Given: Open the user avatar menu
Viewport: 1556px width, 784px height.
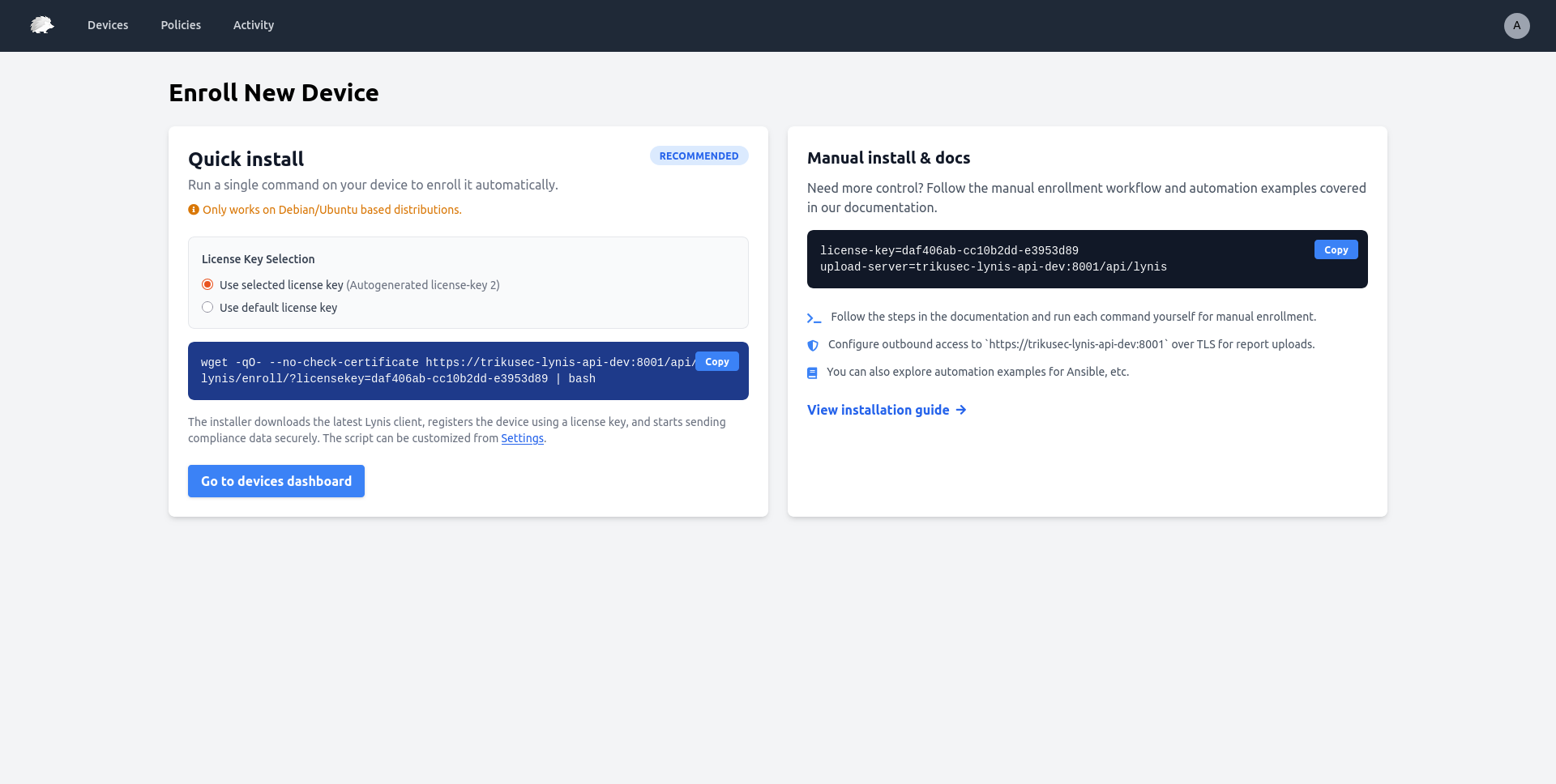Looking at the screenshot, I should coord(1516,25).
